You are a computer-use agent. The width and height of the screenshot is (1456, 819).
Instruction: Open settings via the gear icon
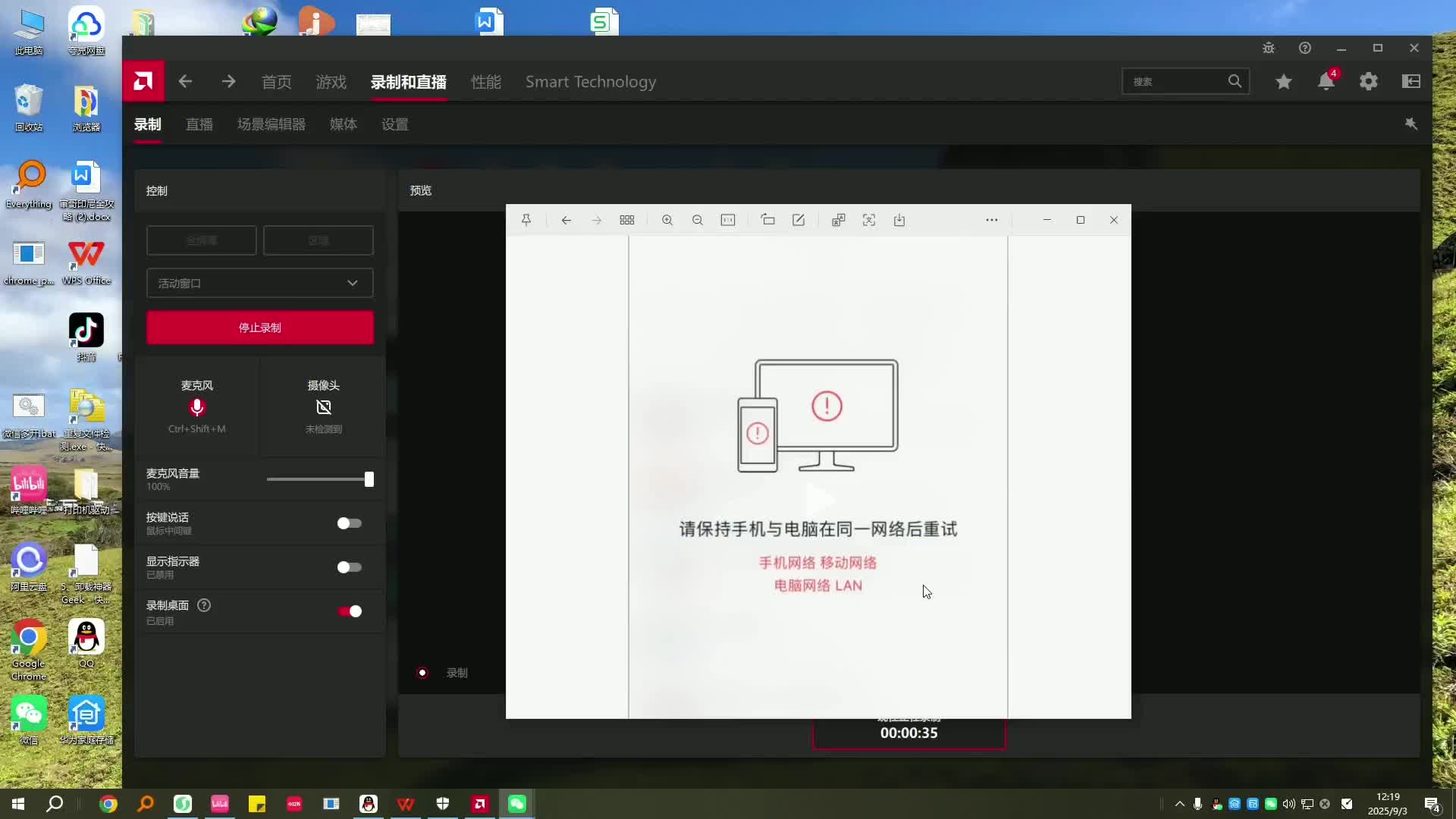coord(1369,81)
